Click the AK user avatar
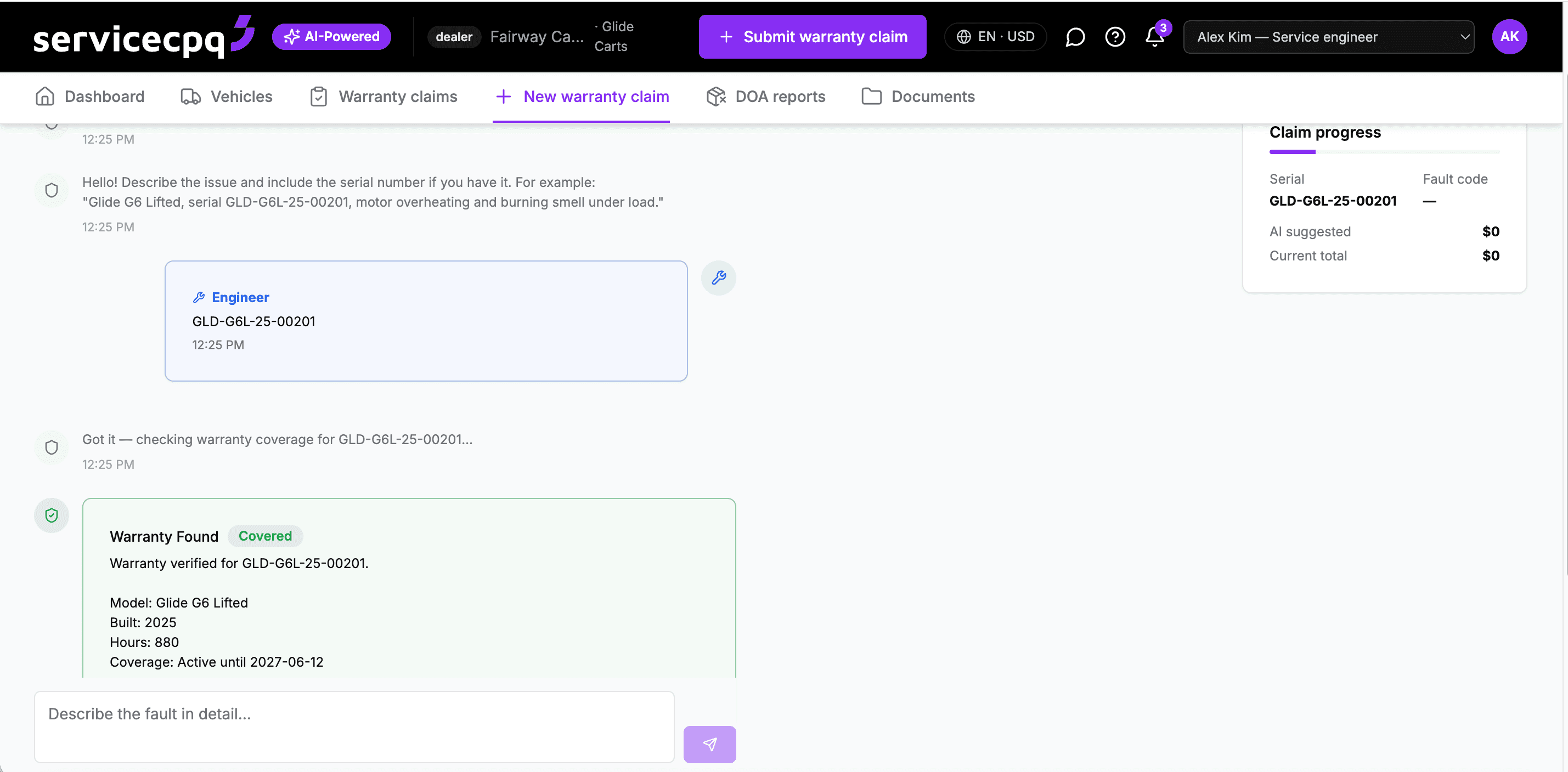 [1509, 37]
